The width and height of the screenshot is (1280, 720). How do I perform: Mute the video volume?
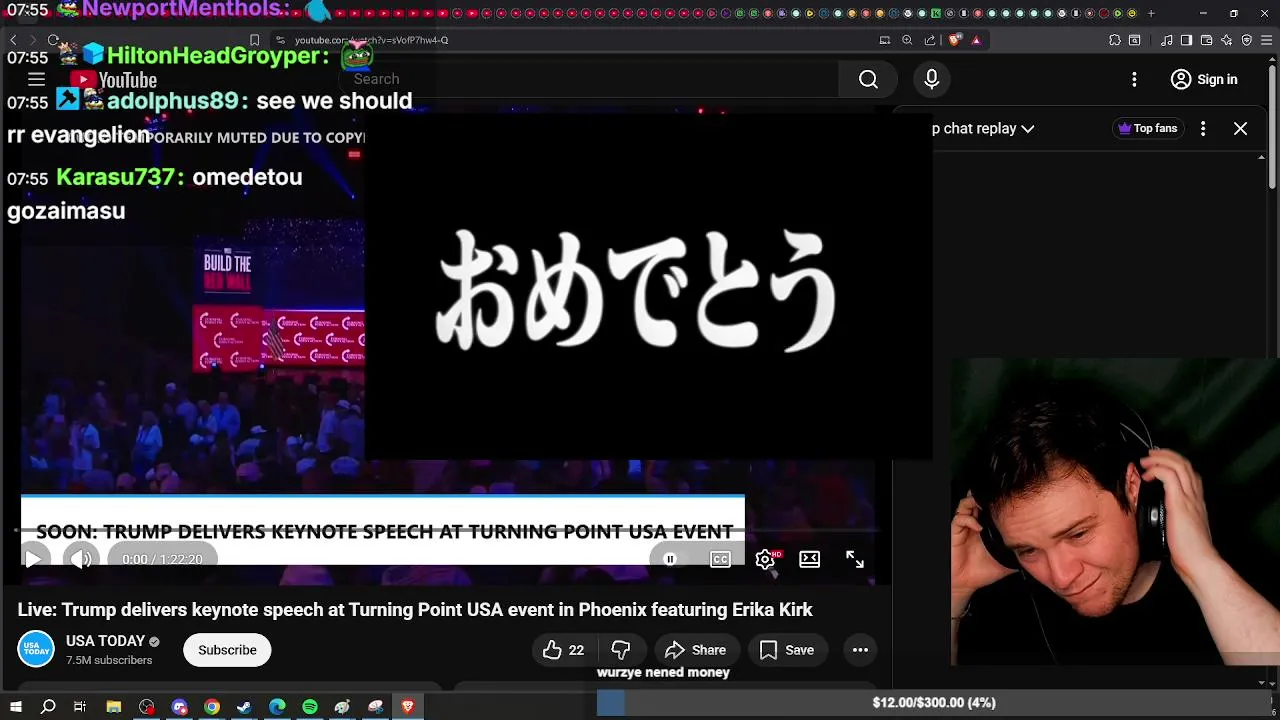81,559
